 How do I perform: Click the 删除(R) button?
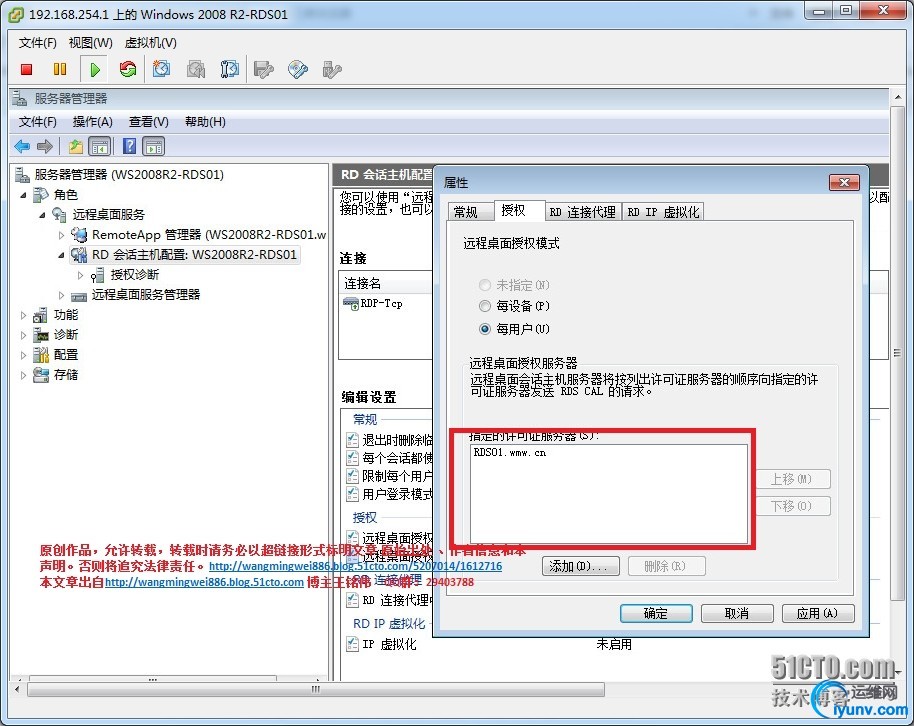tap(666, 566)
